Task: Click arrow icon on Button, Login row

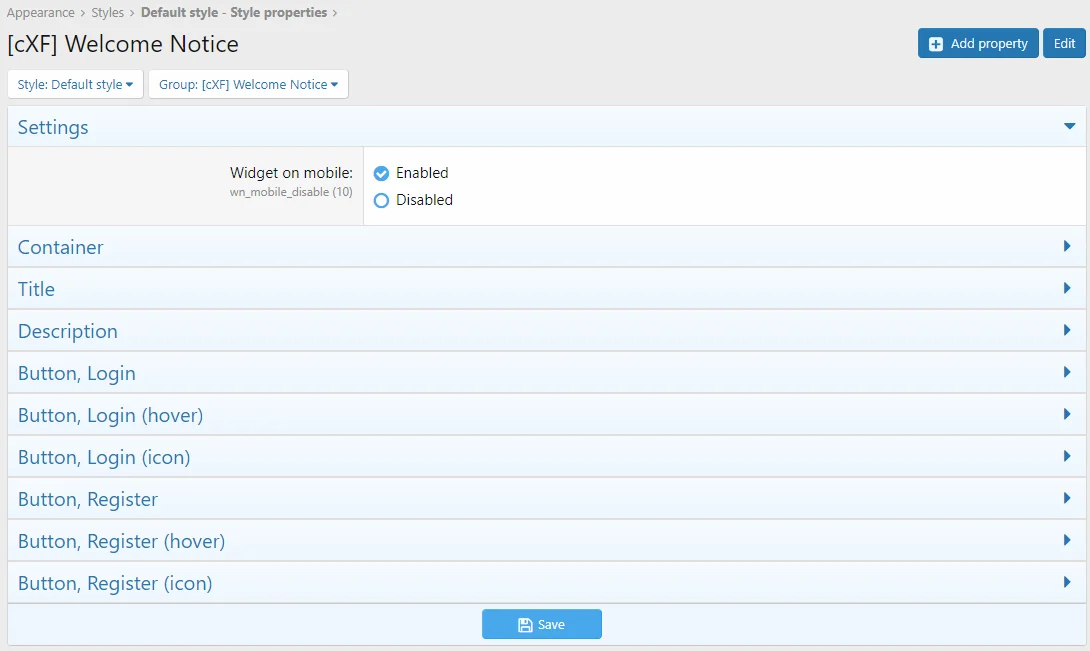Action: click(1068, 372)
